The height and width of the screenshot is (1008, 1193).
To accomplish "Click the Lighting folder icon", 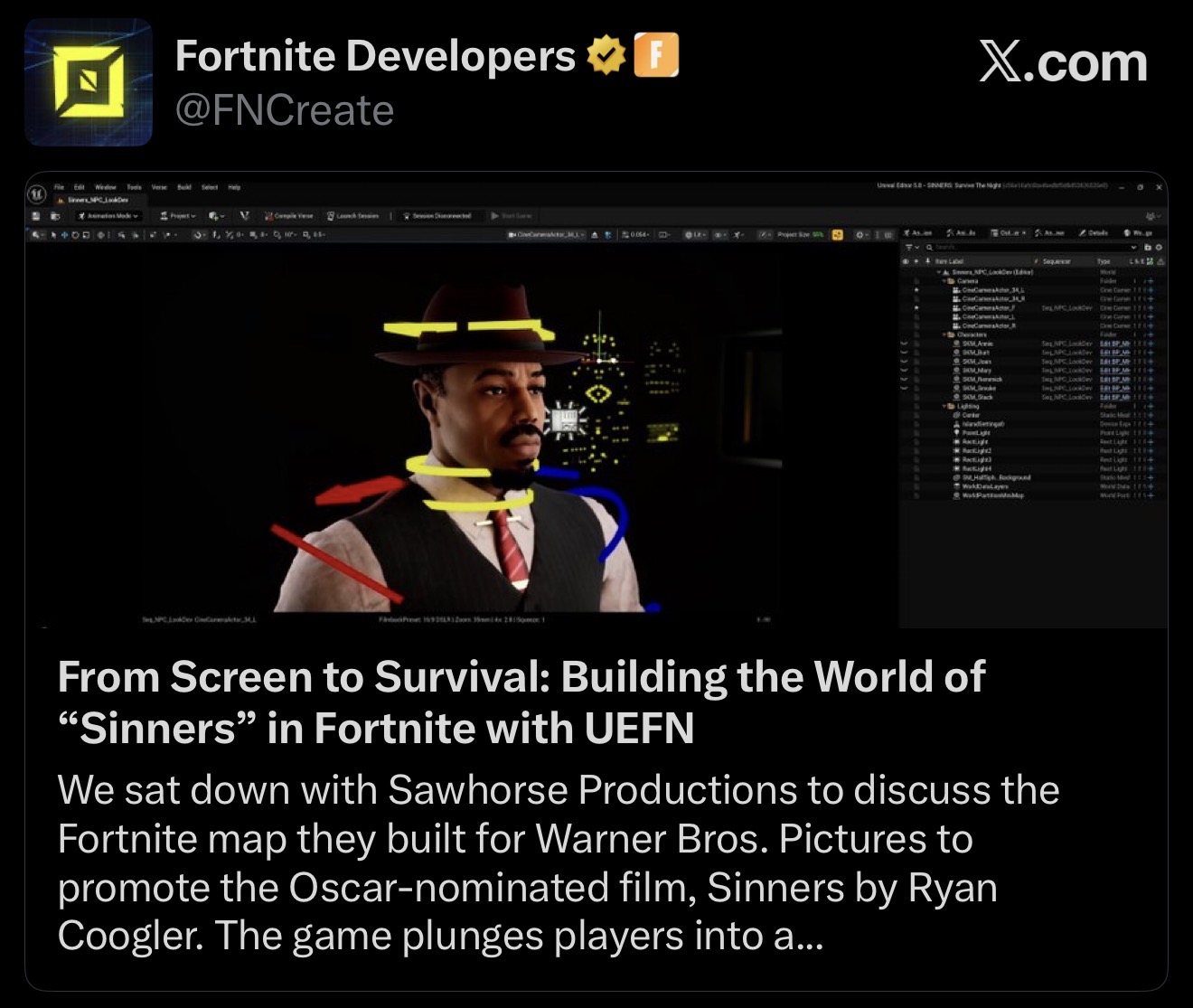I will tap(950, 407).
